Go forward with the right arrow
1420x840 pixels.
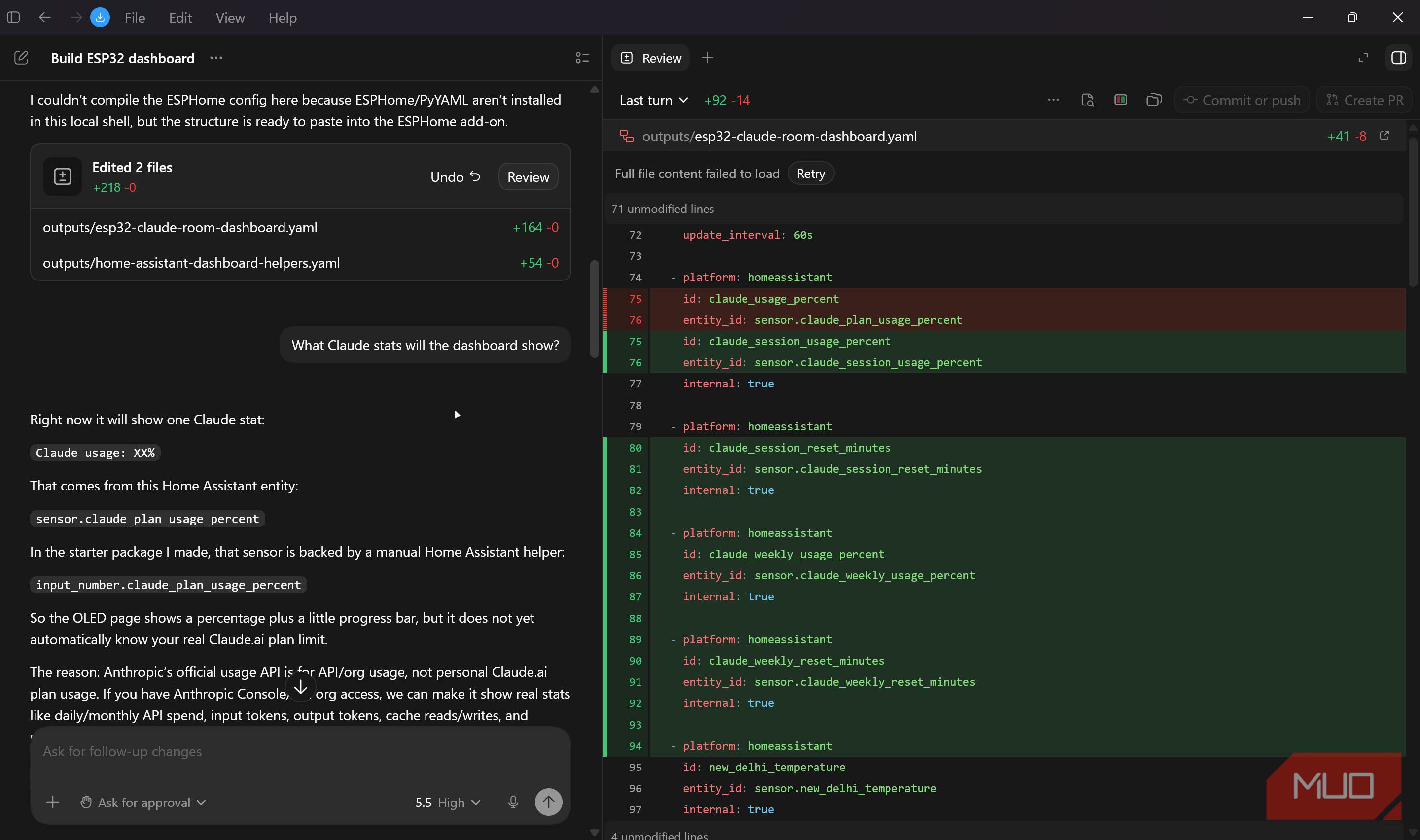click(x=76, y=18)
